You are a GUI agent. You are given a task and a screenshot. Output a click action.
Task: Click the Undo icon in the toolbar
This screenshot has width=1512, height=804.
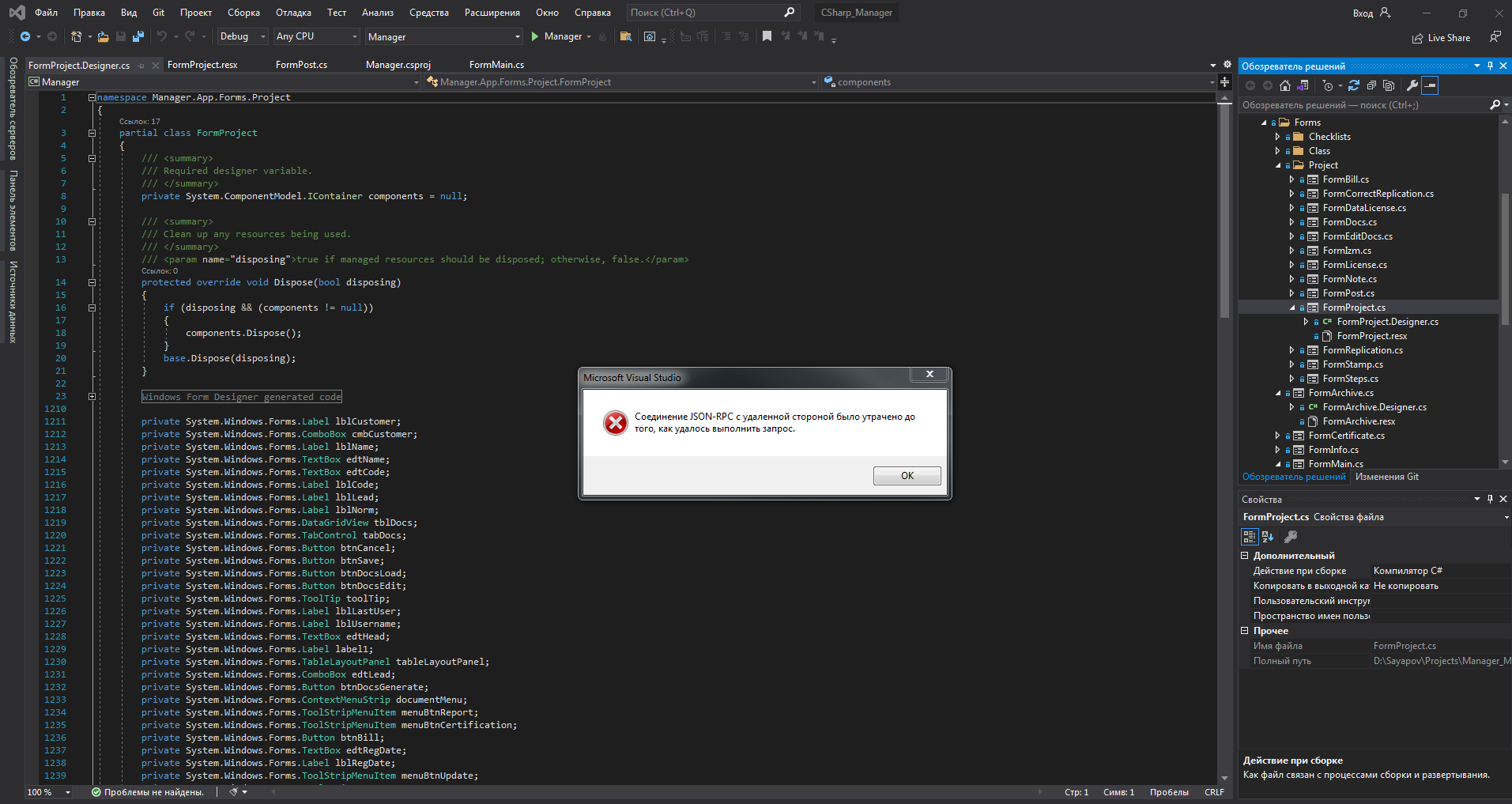pos(161,36)
